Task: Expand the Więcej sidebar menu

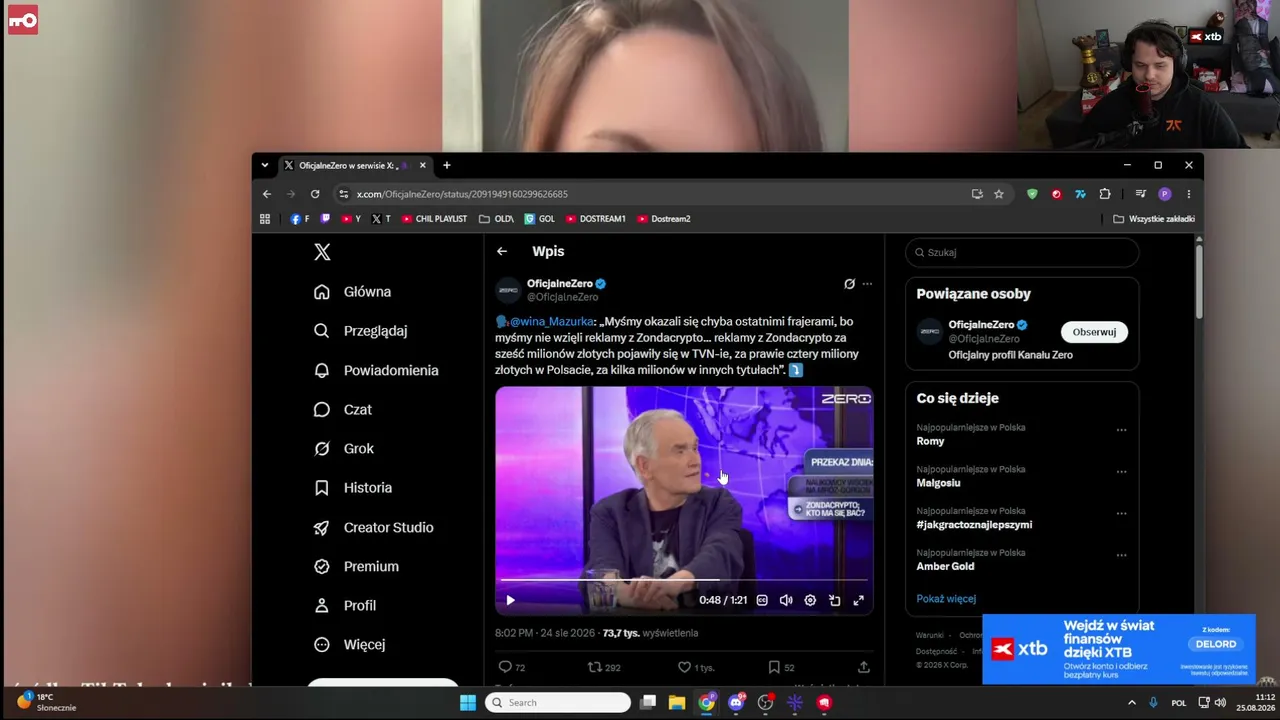Action: click(x=349, y=645)
